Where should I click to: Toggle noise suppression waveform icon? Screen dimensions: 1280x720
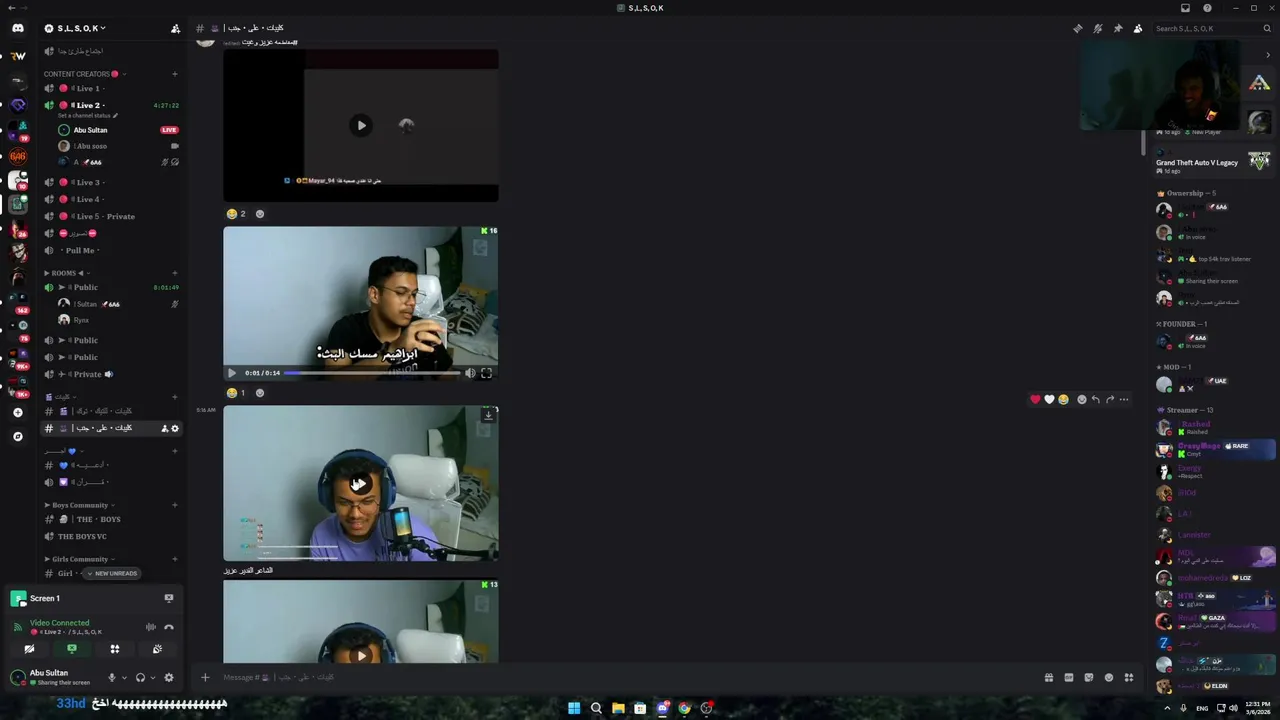(x=151, y=627)
